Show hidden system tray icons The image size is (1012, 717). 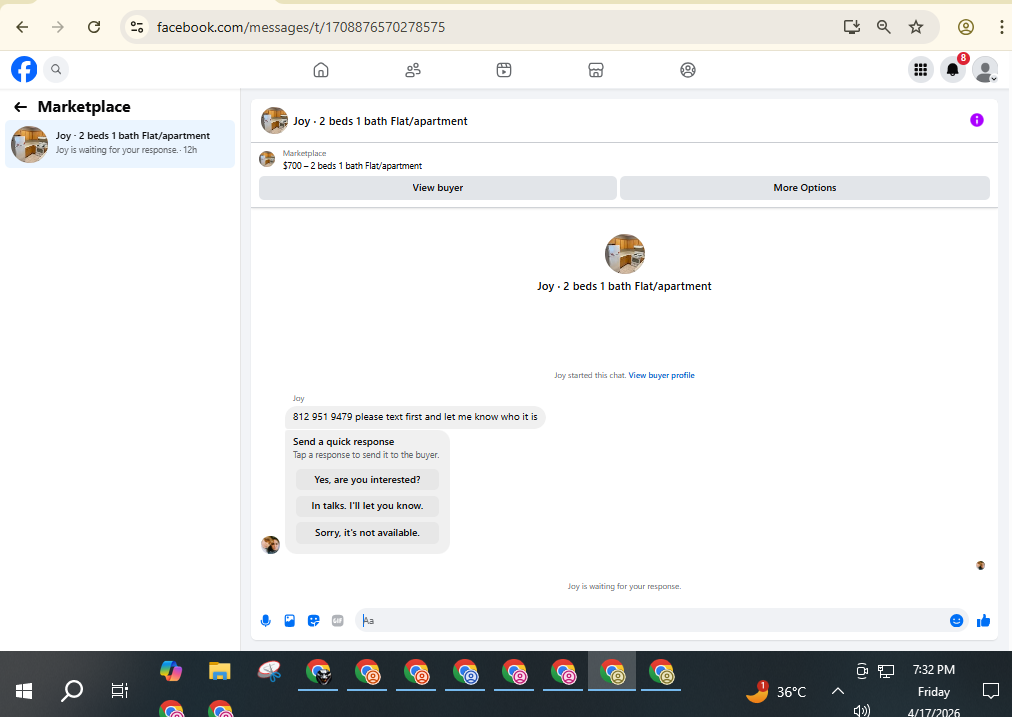click(838, 692)
